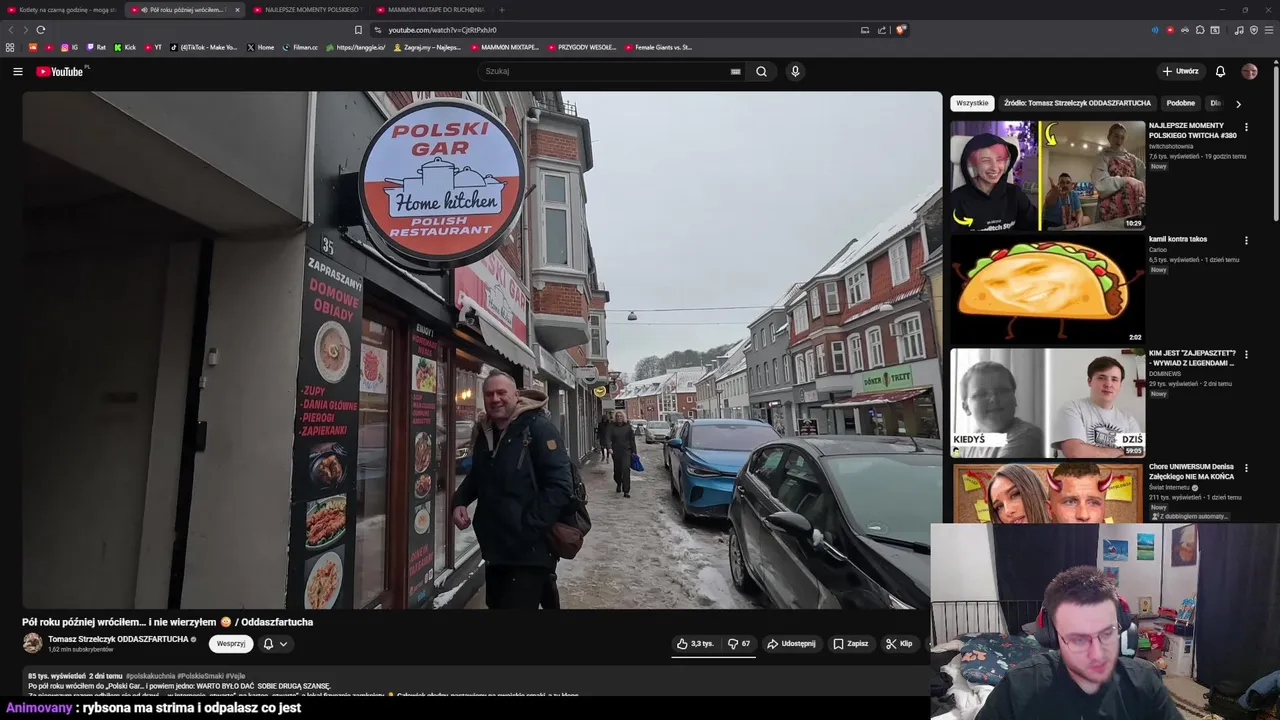1280x720 pixels.
Task: Click the #polskakuchnia hashtag
Action: [x=150, y=676]
